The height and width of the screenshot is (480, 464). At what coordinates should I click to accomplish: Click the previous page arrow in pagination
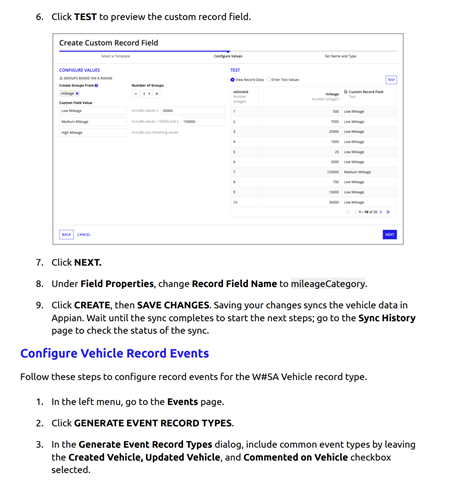(x=355, y=212)
